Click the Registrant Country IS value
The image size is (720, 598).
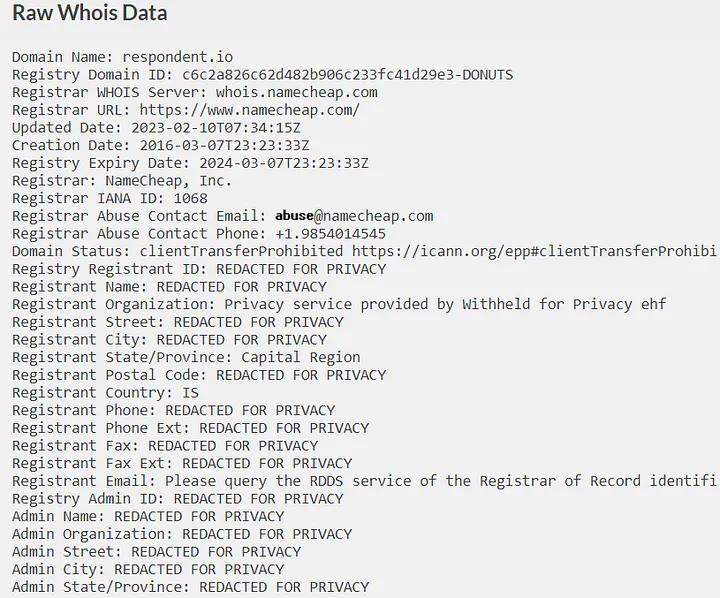(x=191, y=393)
